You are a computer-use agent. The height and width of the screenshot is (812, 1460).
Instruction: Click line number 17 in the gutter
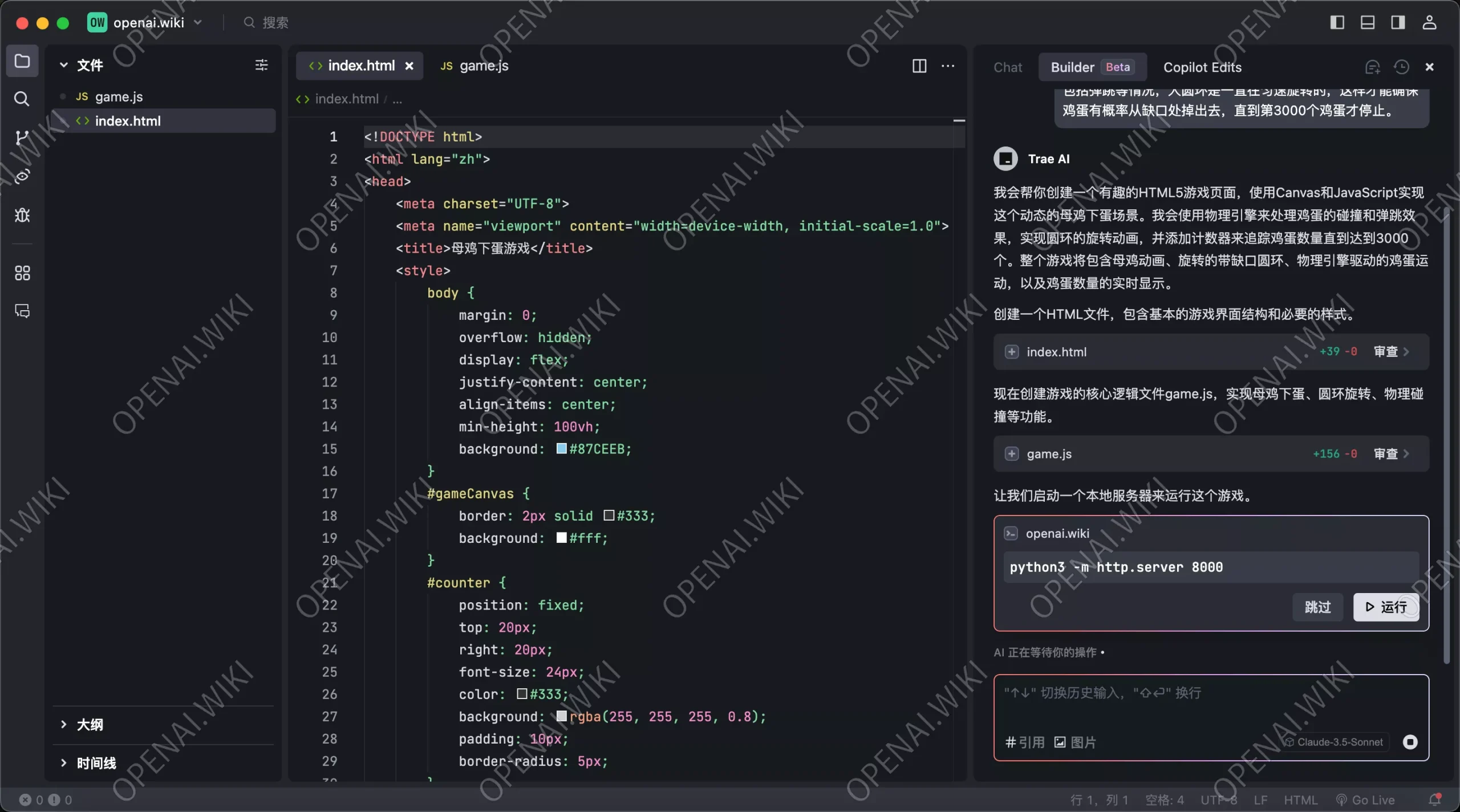pyautogui.click(x=330, y=493)
